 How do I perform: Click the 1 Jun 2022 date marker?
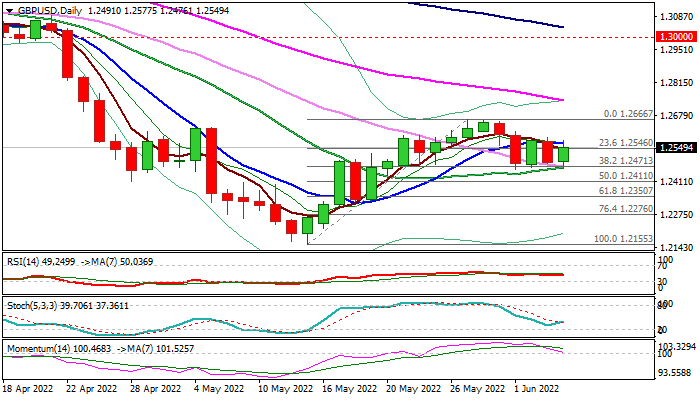click(536, 389)
